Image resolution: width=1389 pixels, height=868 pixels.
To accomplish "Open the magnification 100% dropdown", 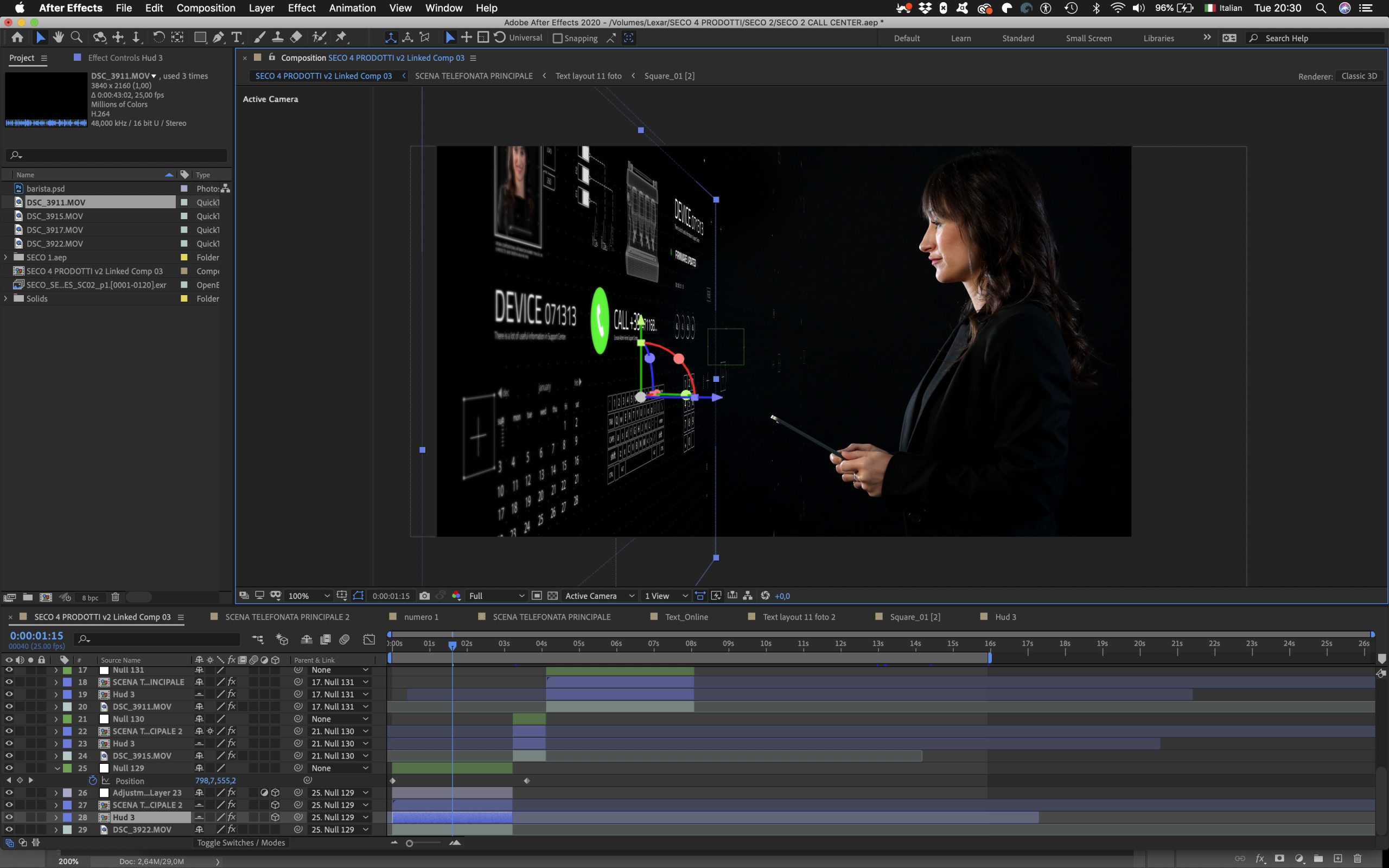I will (x=309, y=596).
